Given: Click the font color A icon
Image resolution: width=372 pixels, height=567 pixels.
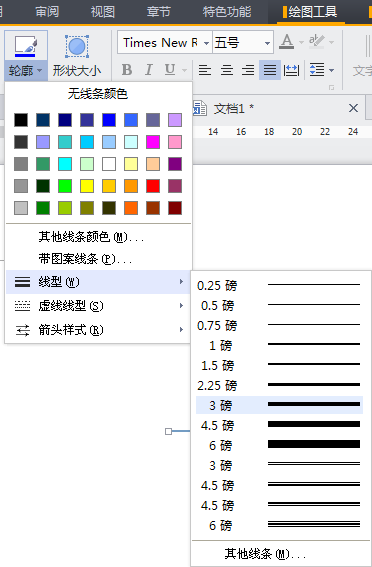Looking at the screenshot, I should point(287,42).
